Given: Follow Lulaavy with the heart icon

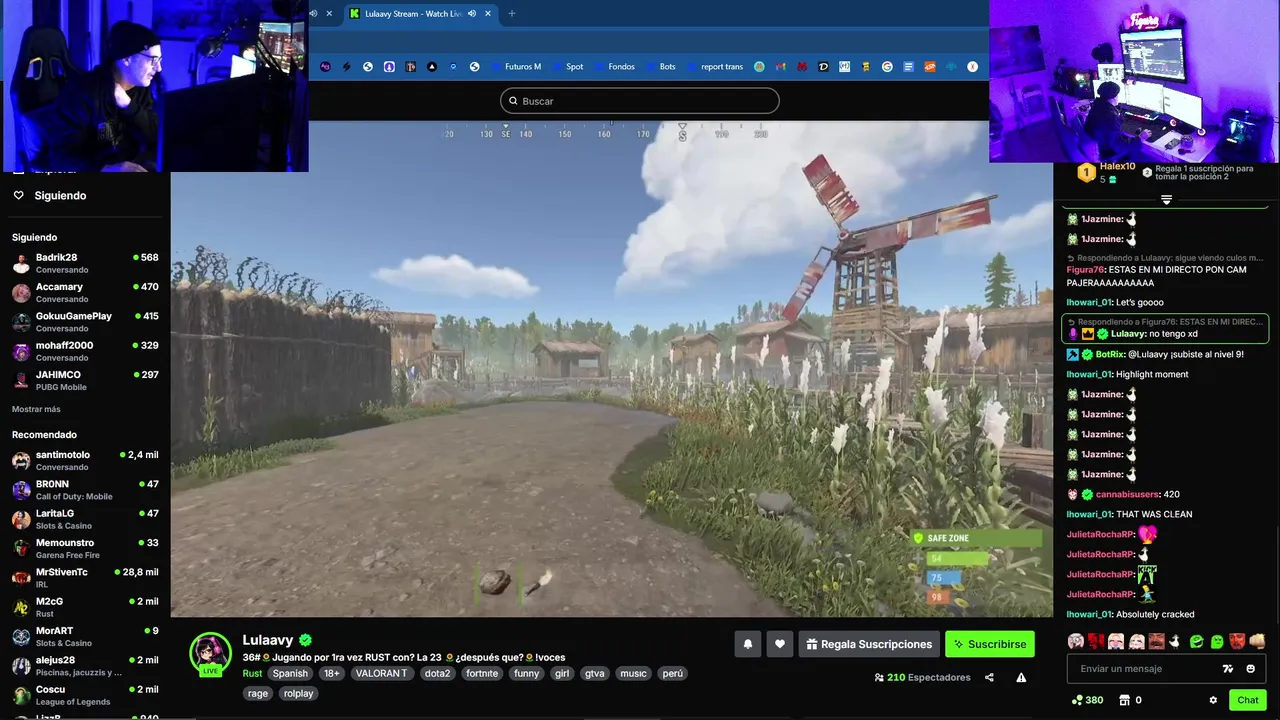Looking at the screenshot, I should (780, 644).
